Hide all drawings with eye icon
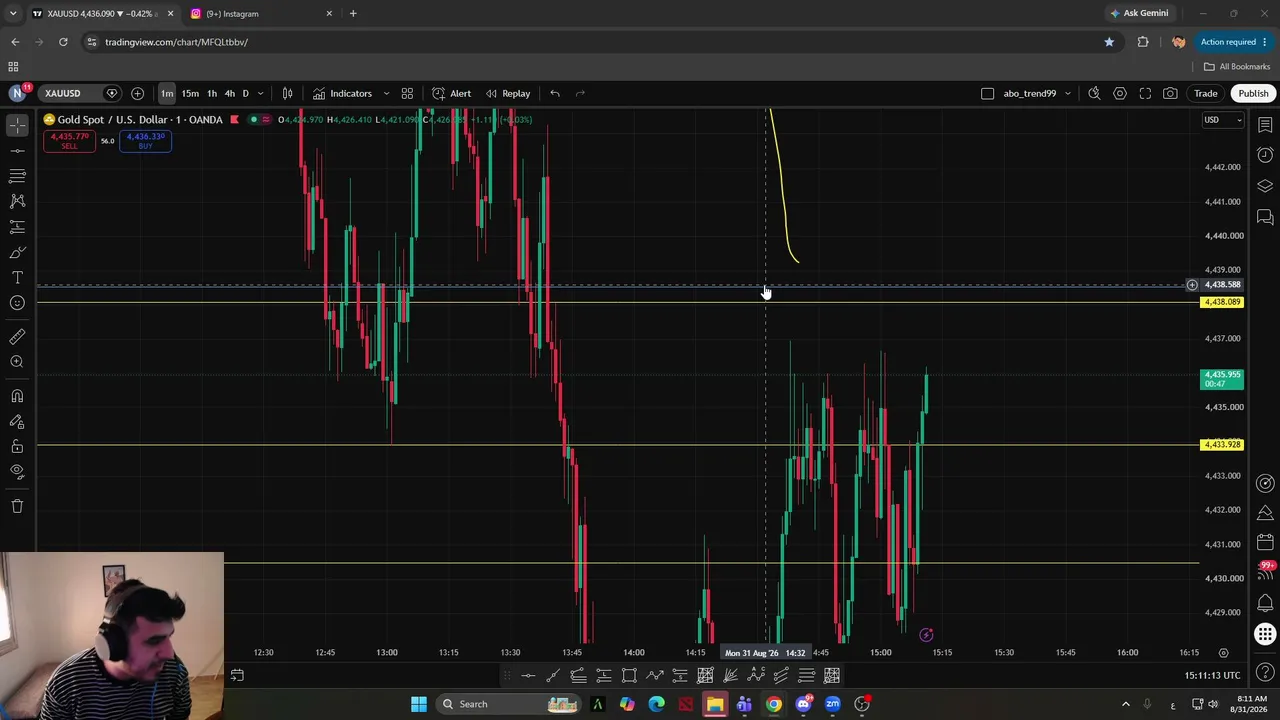Image resolution: width=1280 pixels, height=720 pixels. pos(17,471)
